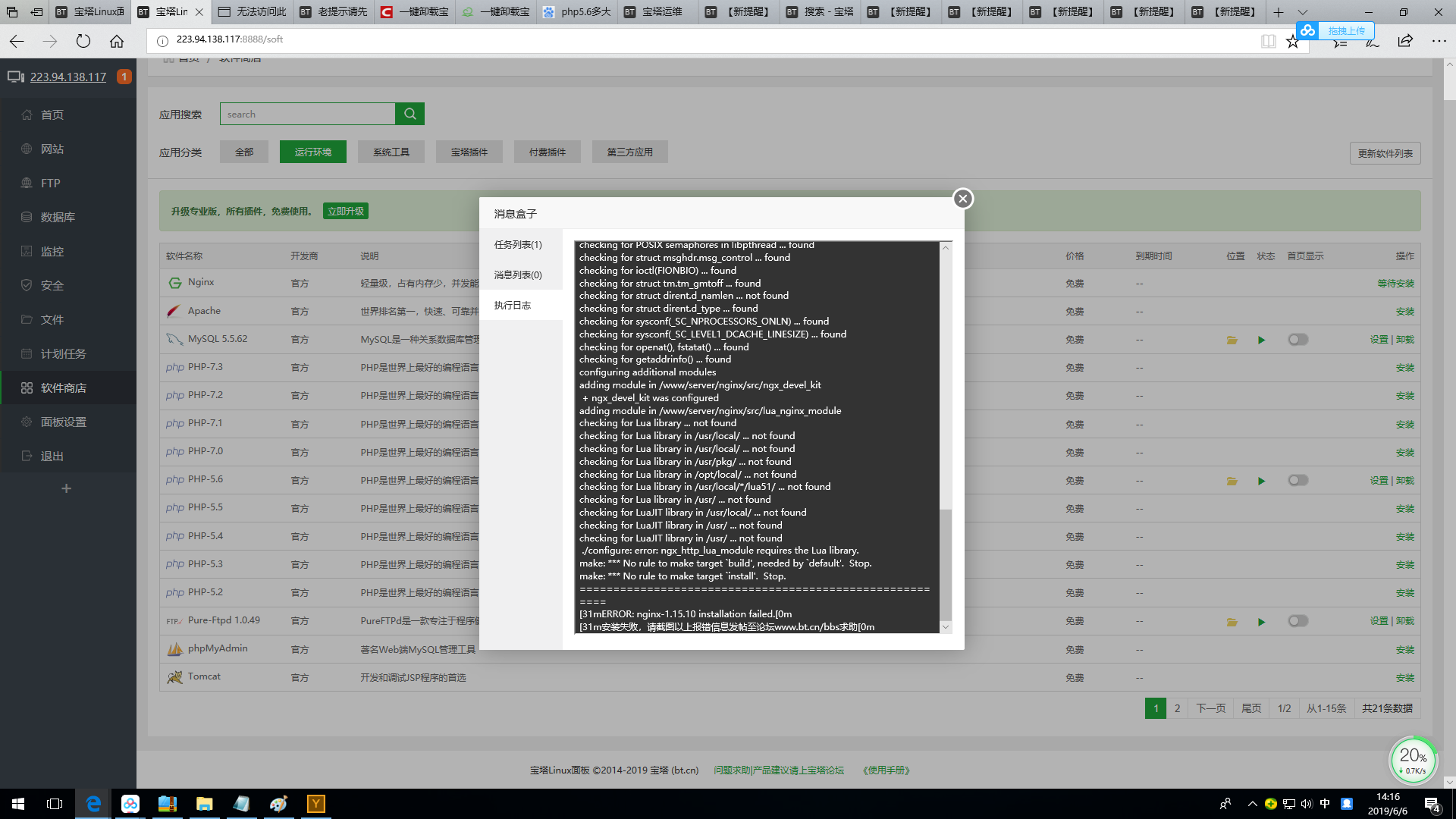Toggle the PHP-5.6 enabled switch
Screen dimensions: 1456x819
[1298, 479]
